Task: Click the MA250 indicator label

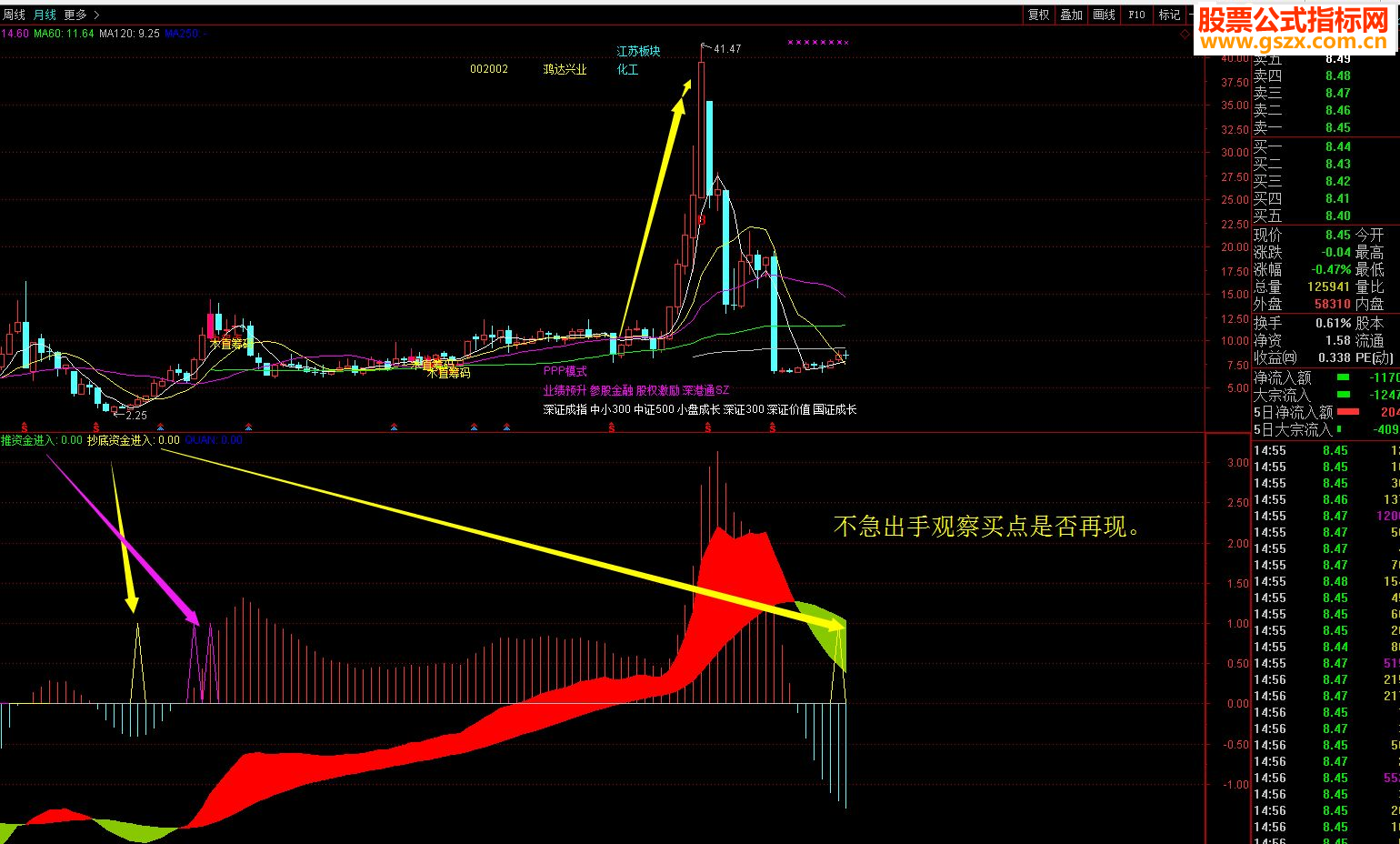Action: point(185,34)
